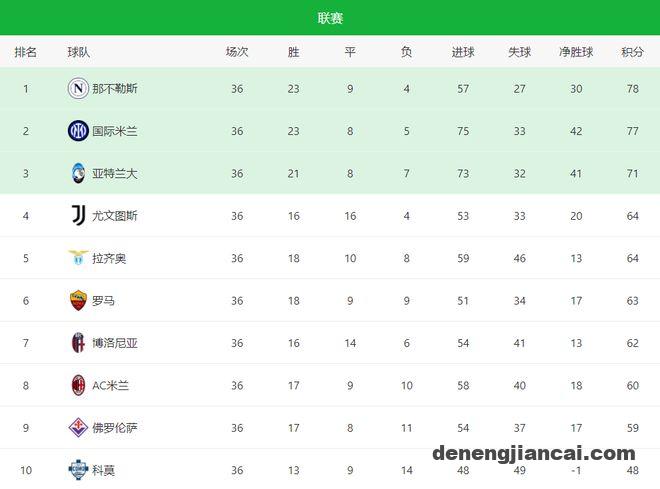Viewport: 660px width, 489px height.
Task: Open the 佛罗伦萨 team name link
Action: tap(114, 428)
